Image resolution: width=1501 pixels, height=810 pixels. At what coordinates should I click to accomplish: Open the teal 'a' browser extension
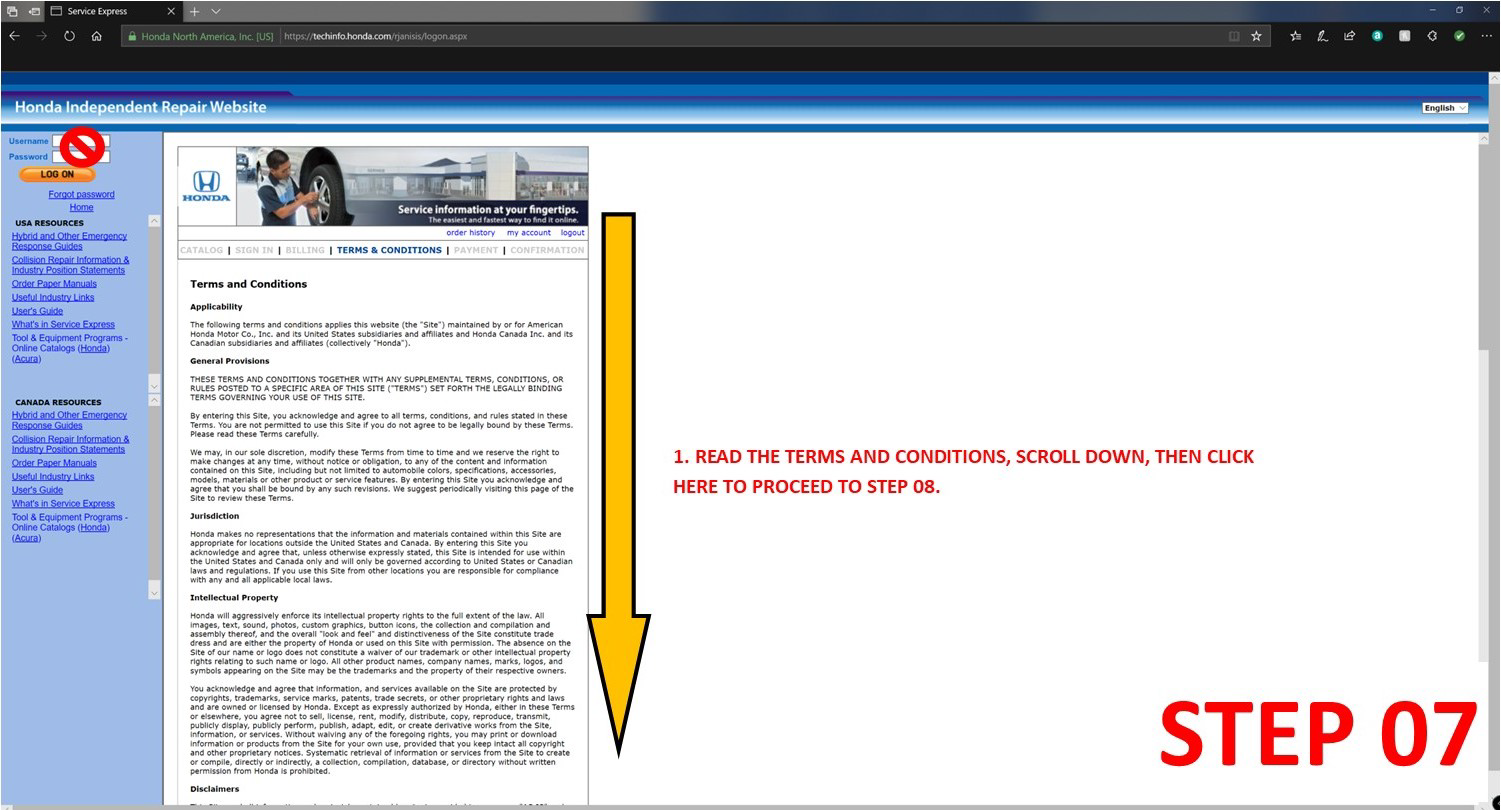(1377, 36)
